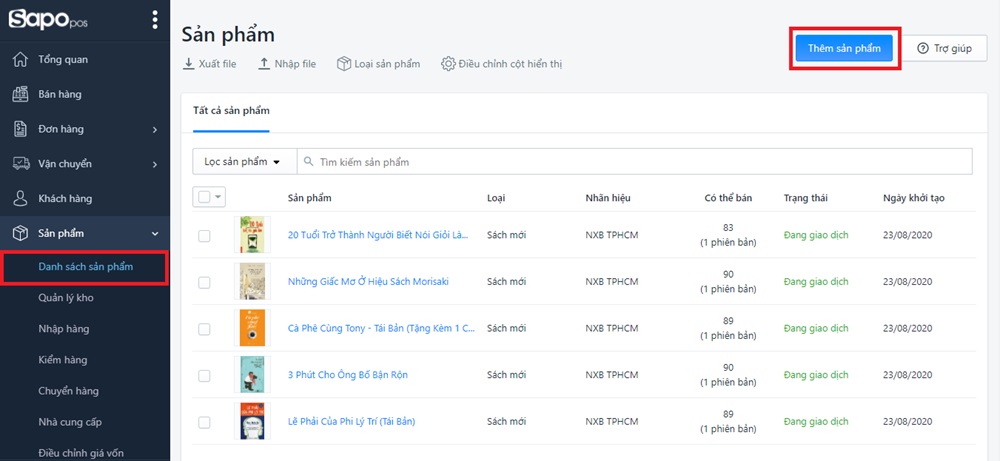Click the Vận chuyển truck icon
Image resolution: width=1000 pixels, height=461 pixels.
pyautogui.click(x=20, y=164)
